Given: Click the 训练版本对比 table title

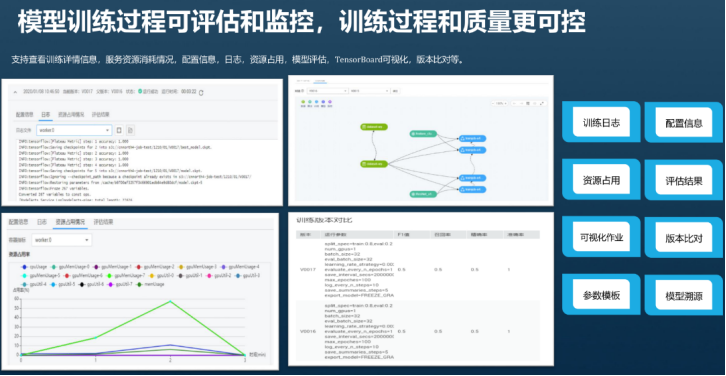Looking at the screenshot, I should click(324, 220).
